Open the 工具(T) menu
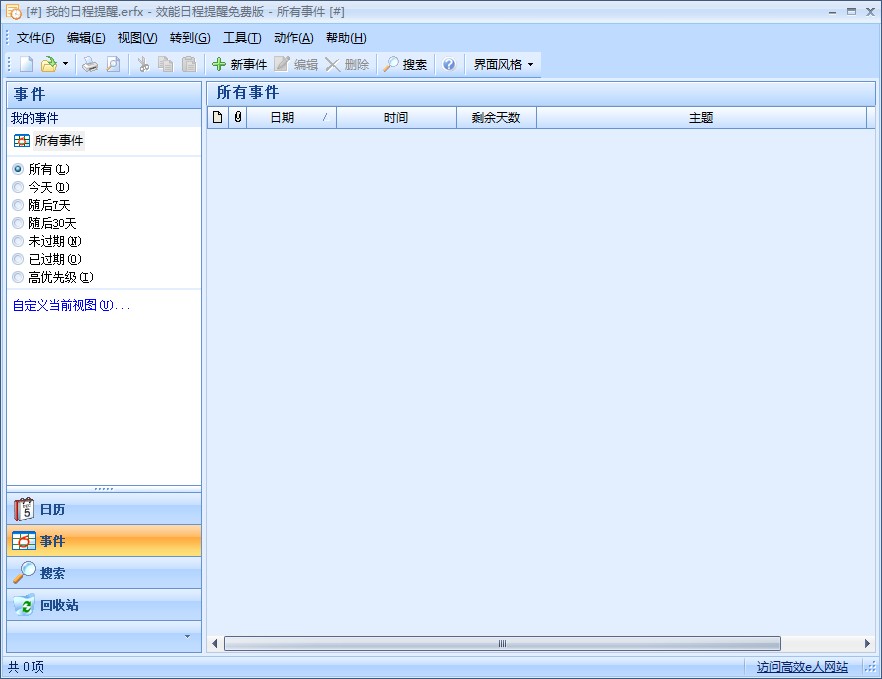 point(242,38)
